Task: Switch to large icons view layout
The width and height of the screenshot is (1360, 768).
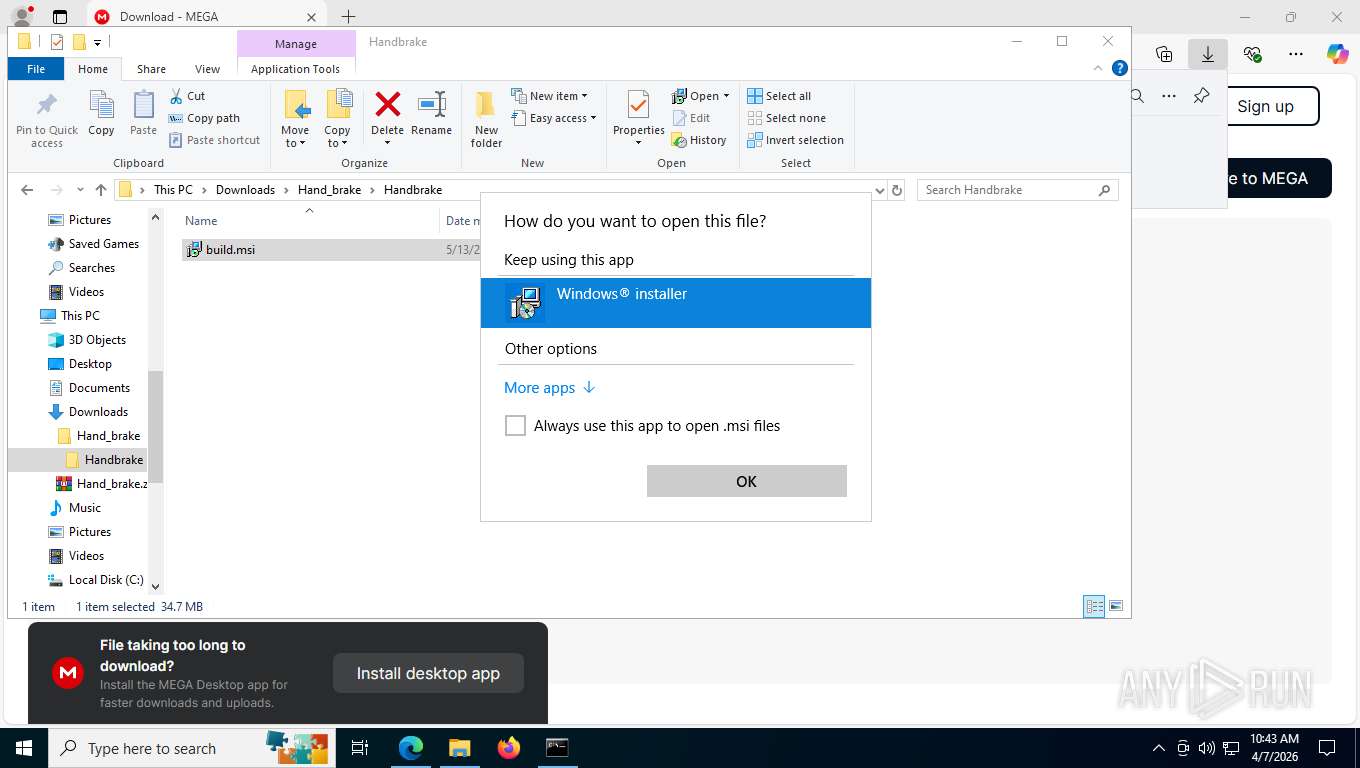Action: (x=1116, y=607)
